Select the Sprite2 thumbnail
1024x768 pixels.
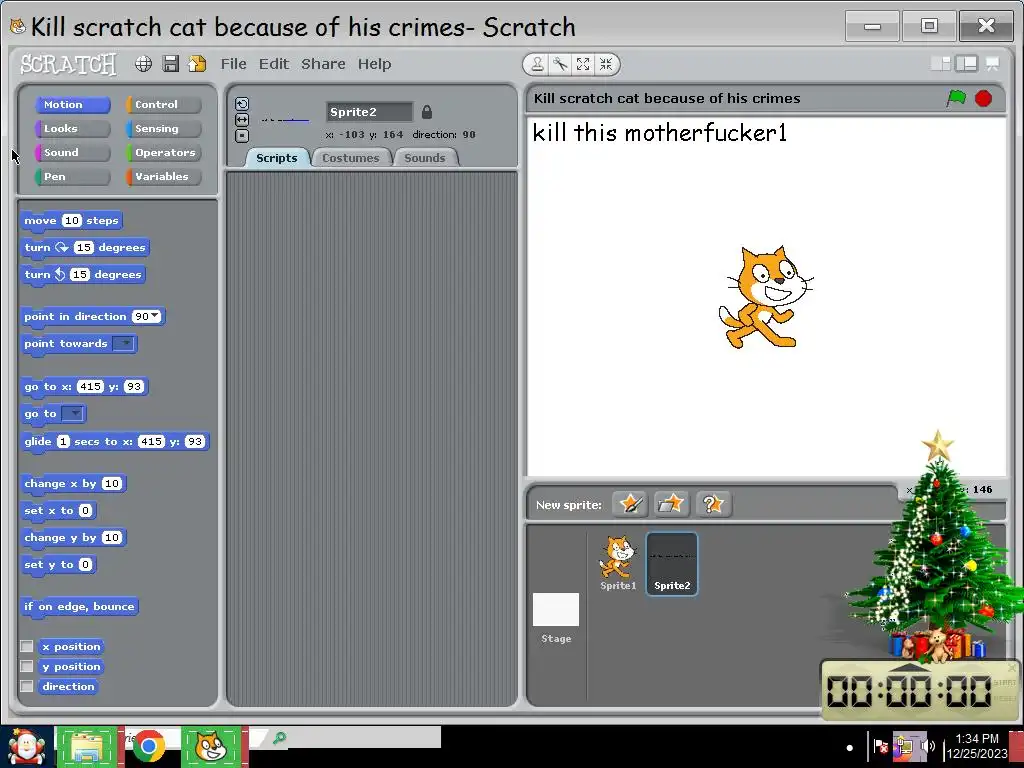point(672,564)
